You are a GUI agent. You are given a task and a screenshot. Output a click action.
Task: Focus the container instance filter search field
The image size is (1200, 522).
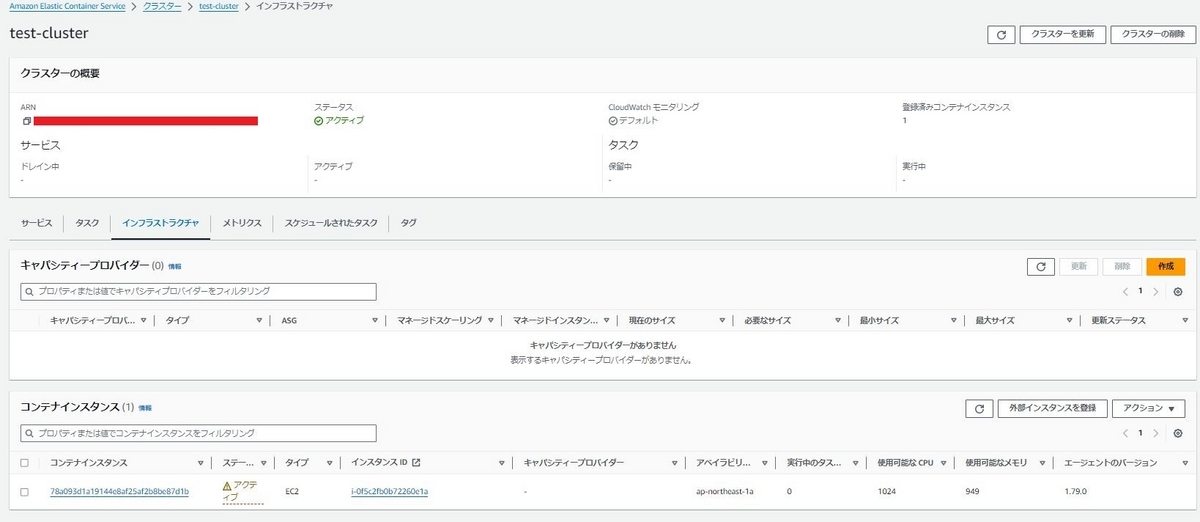[x=199, y=433]
